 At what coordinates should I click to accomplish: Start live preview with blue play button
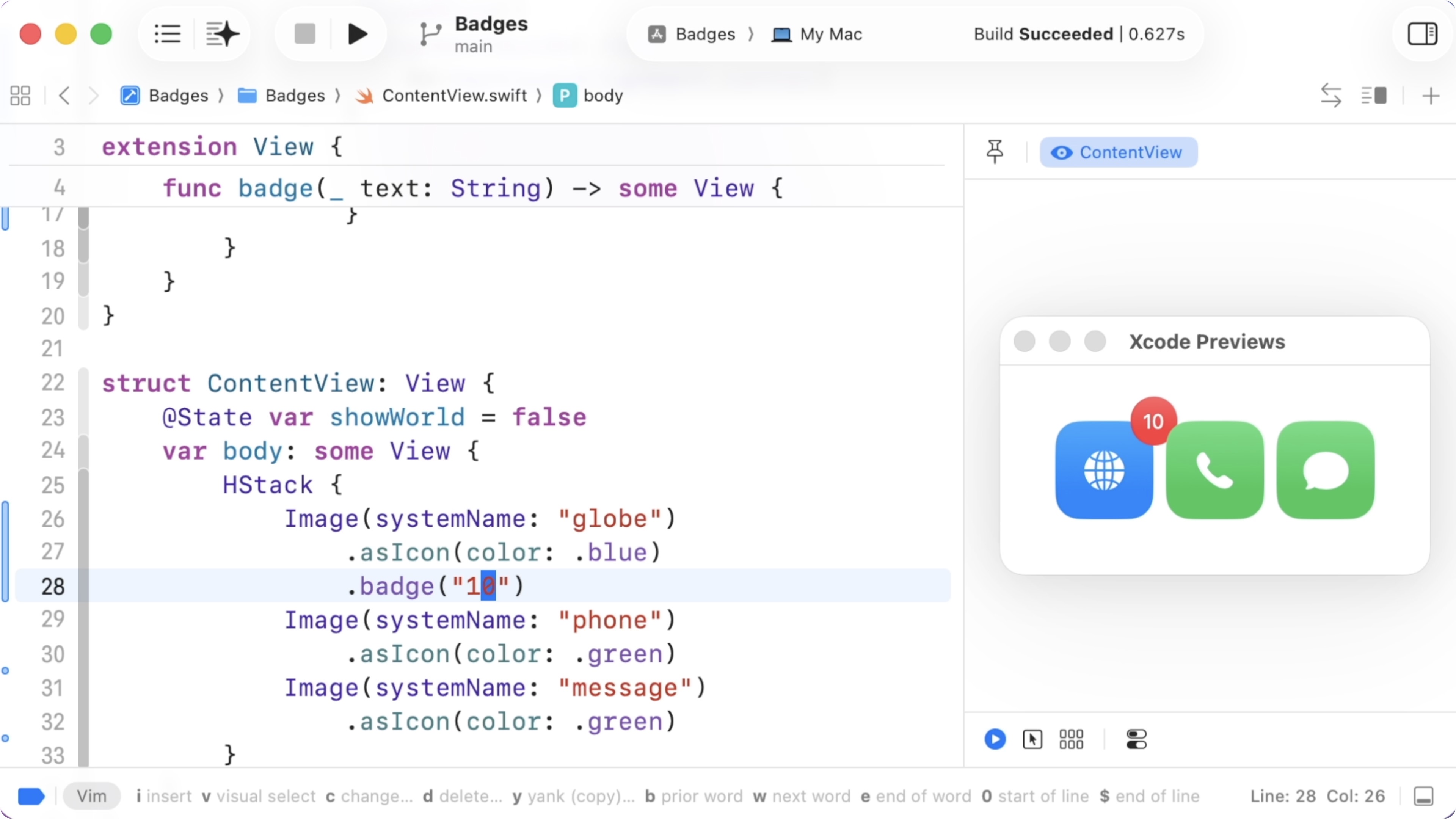(995, 739)
